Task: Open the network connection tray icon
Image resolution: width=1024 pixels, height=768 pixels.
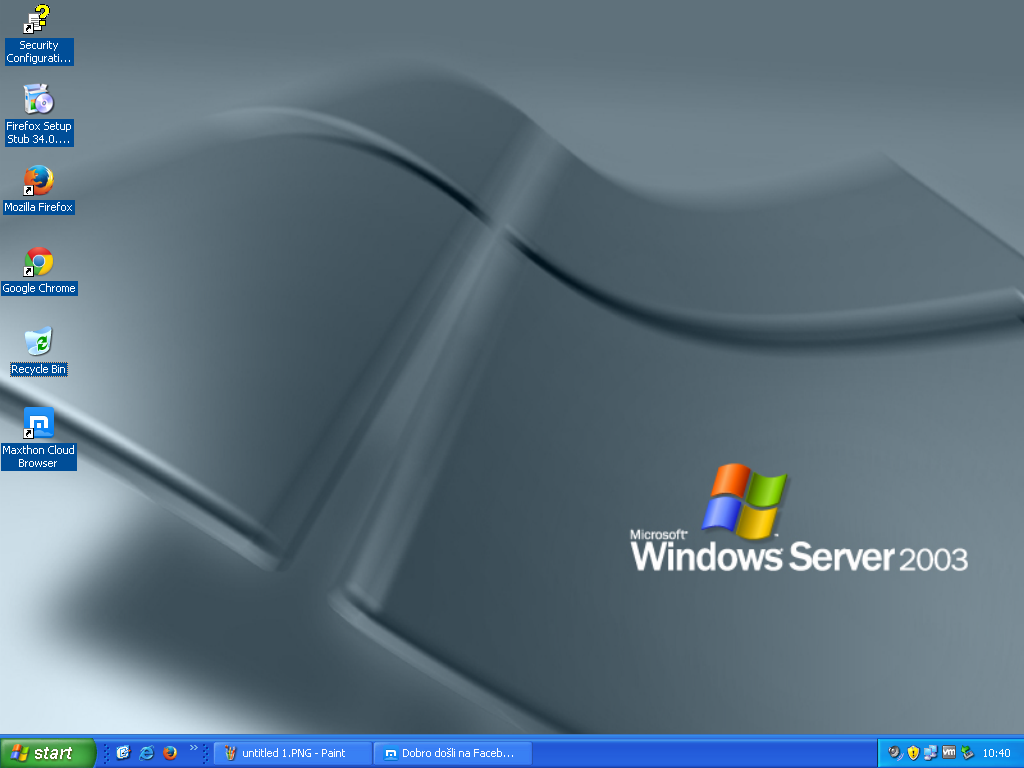Action: tap(931, 753)
